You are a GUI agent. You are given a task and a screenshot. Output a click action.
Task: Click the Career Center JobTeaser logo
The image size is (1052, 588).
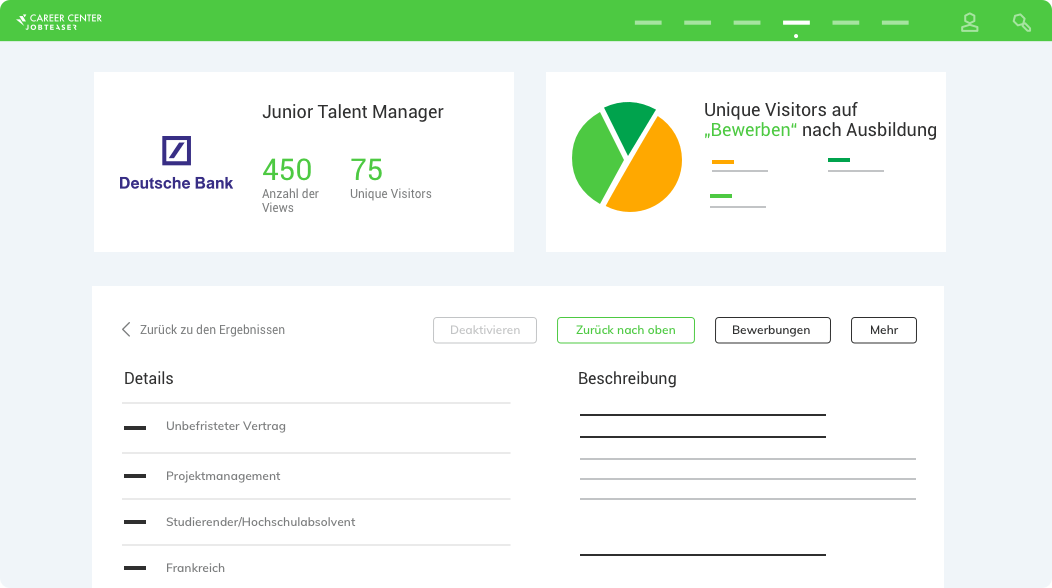click(x=59, y=21)
